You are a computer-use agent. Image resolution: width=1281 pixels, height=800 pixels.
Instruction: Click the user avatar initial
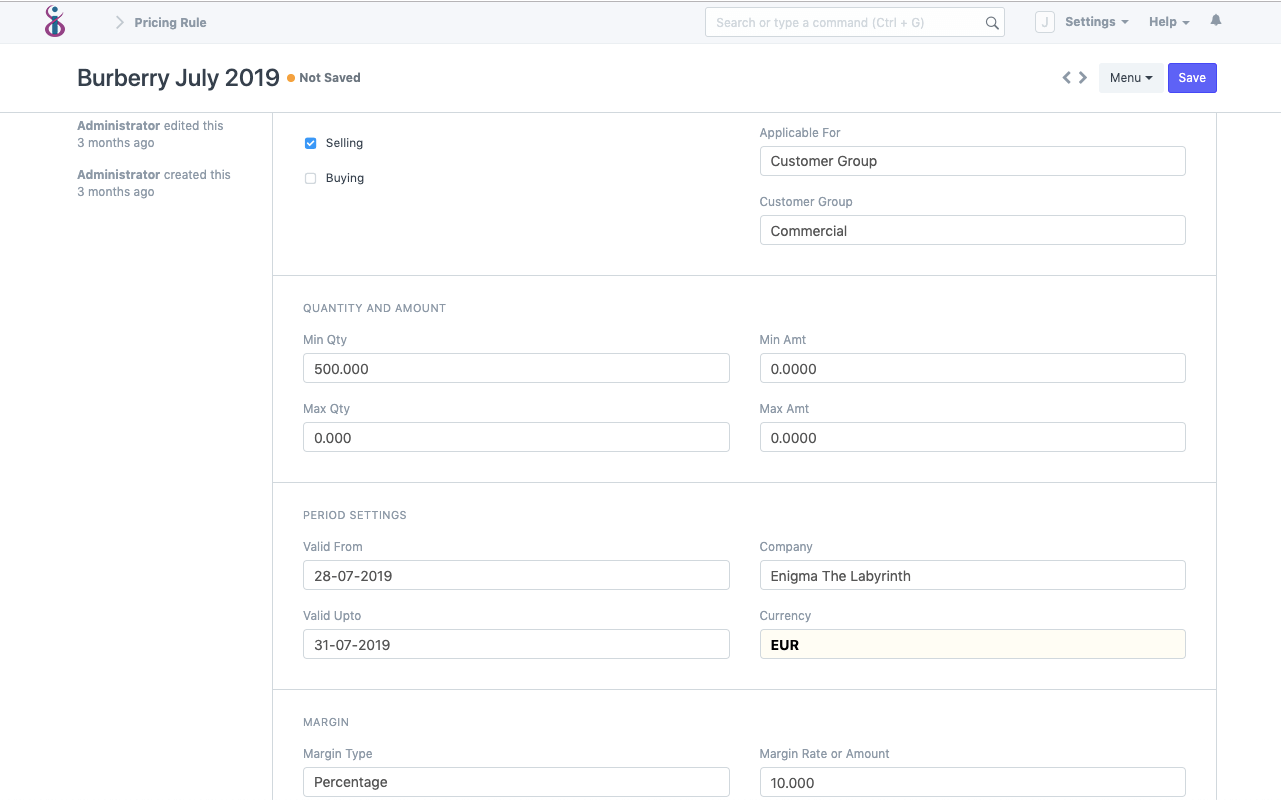coord(1044,21)
